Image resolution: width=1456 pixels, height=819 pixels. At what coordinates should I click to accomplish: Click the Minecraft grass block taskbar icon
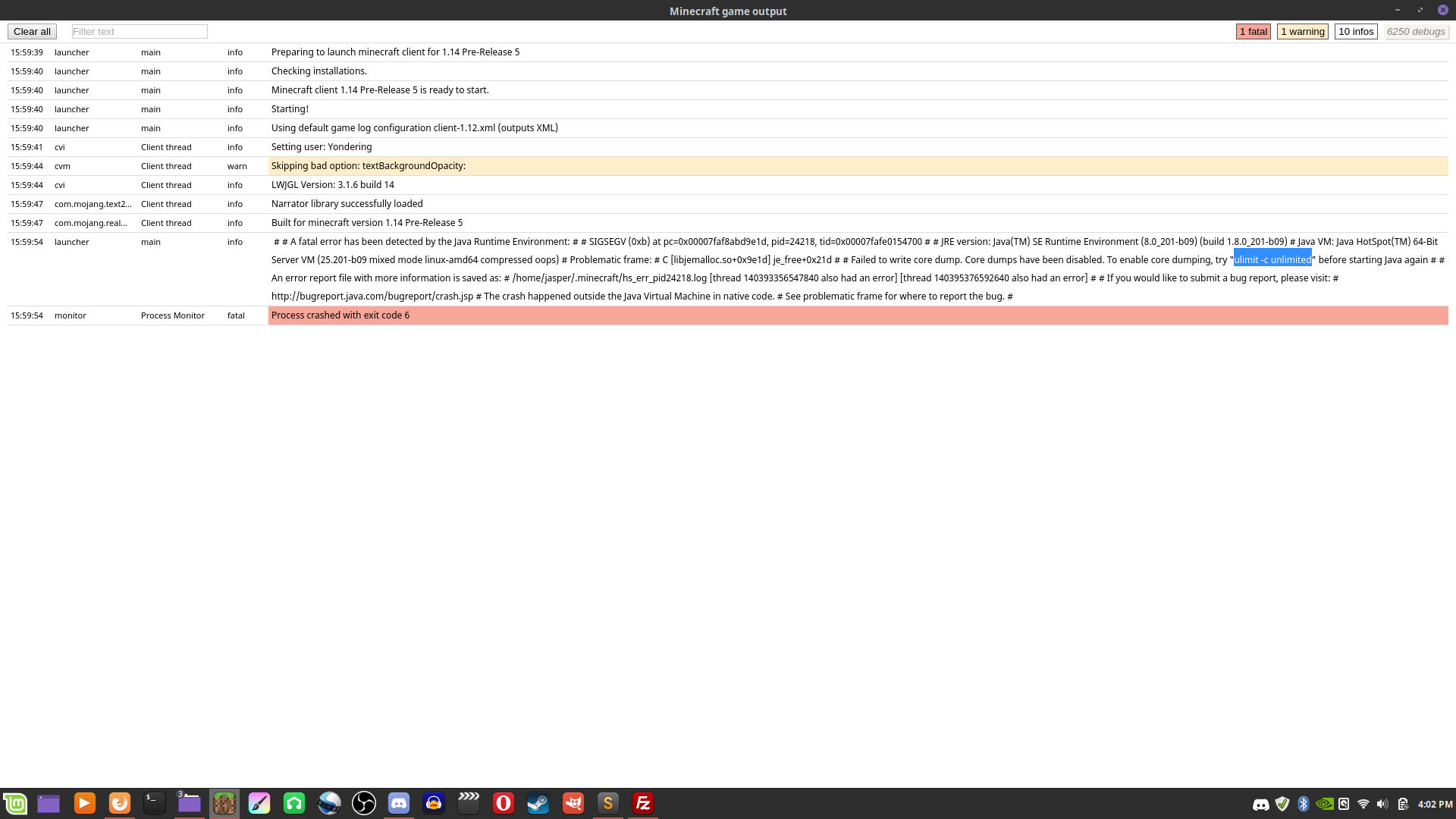tap(224, 803)
